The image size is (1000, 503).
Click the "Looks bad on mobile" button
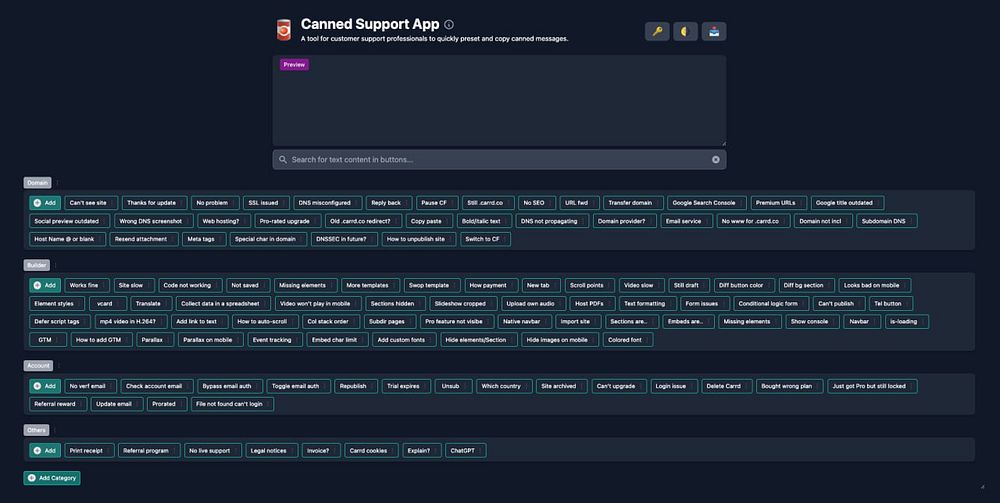coord(874,285)
